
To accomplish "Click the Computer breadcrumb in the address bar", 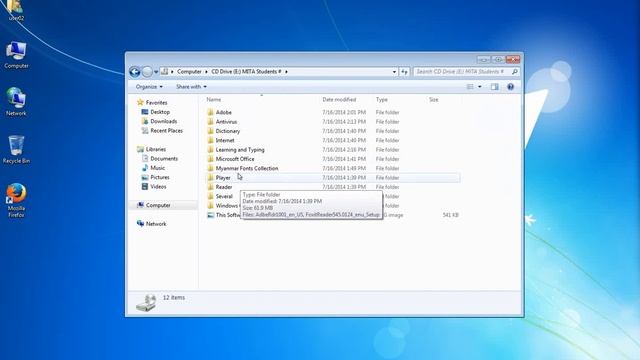I will 189,71.
